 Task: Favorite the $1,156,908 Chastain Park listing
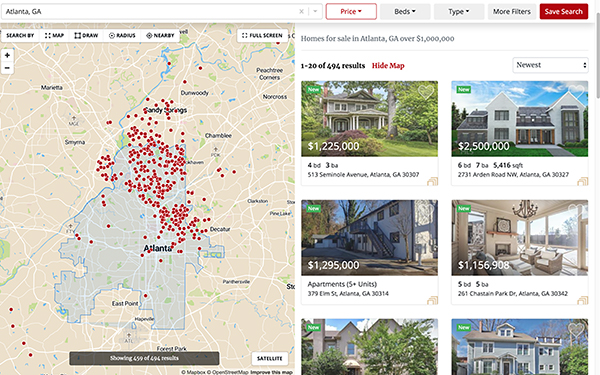pyautogui.click(x=576, y=210)
